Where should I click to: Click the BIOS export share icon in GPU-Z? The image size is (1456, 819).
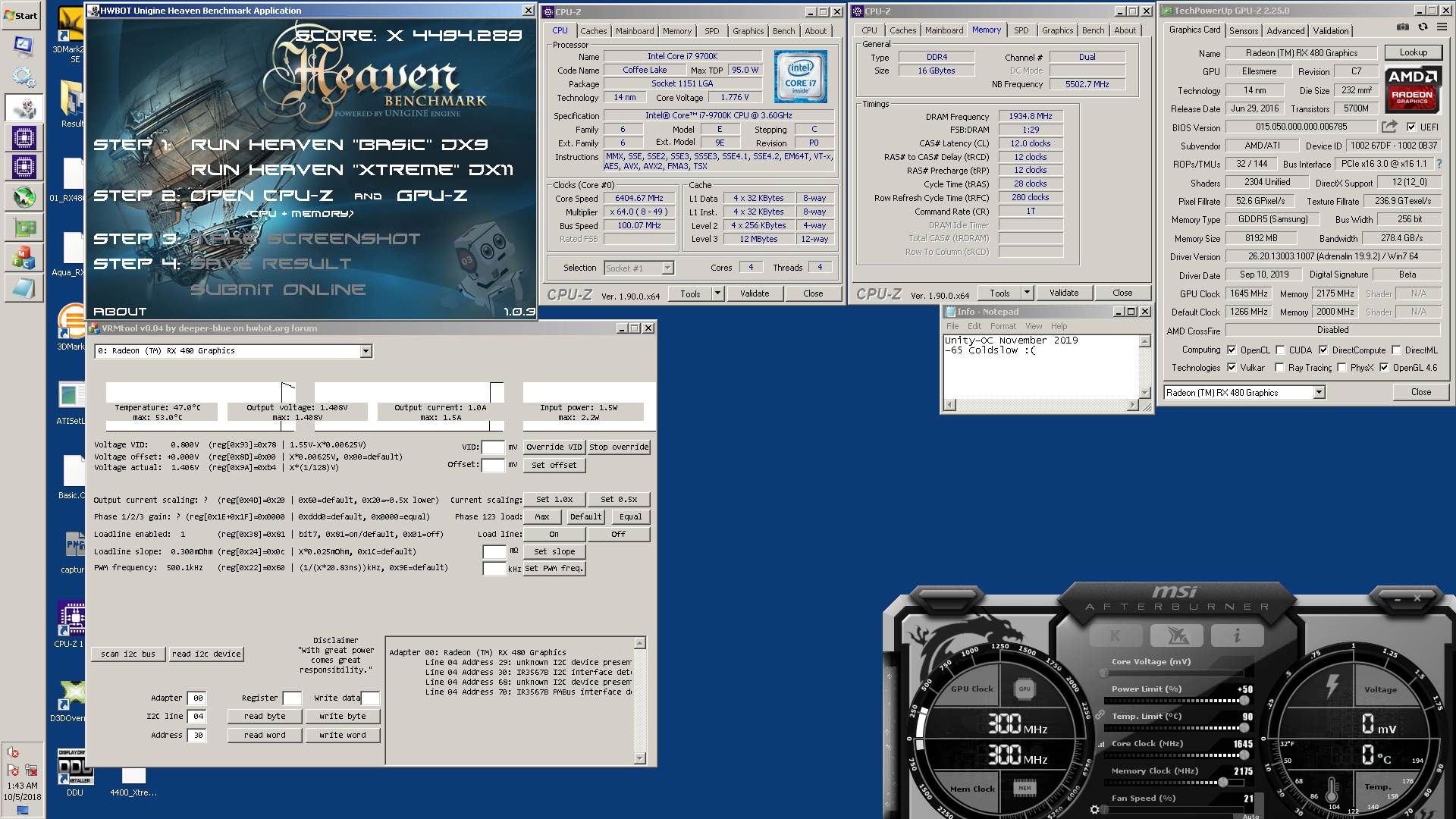[1389, 127]
